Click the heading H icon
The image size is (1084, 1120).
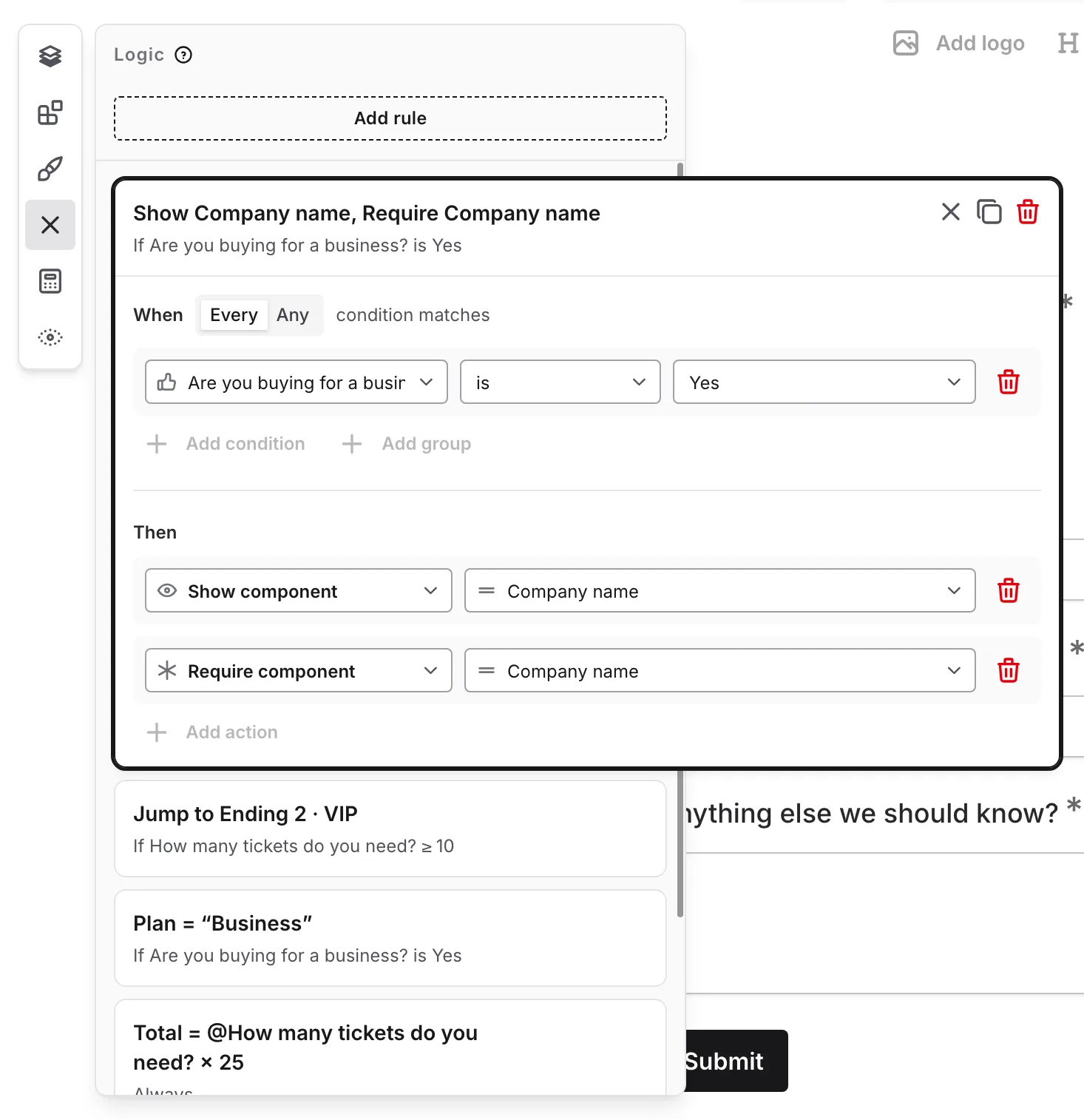click(x=1068, y=43)
